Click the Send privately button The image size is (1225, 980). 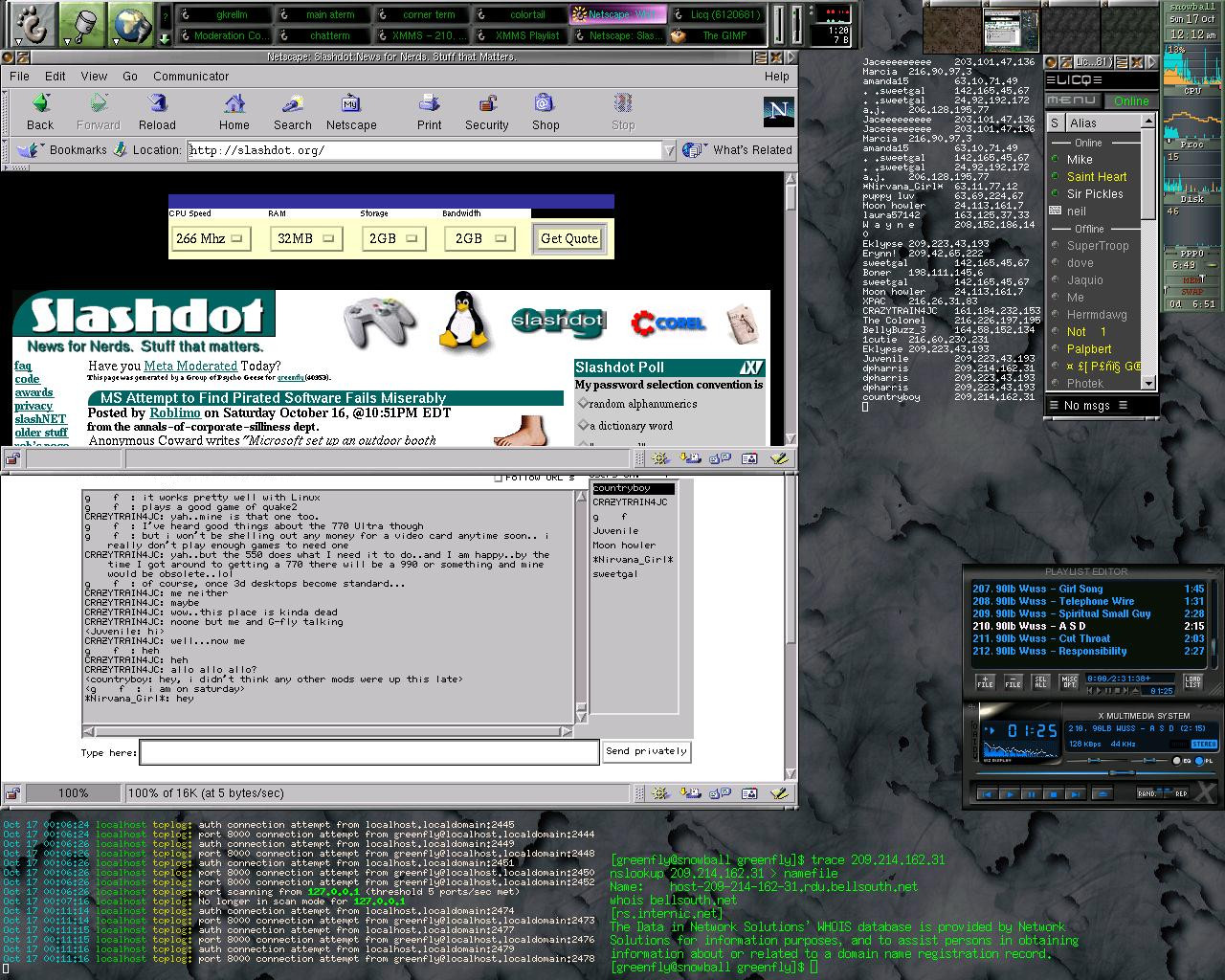(x=647, y=751)
